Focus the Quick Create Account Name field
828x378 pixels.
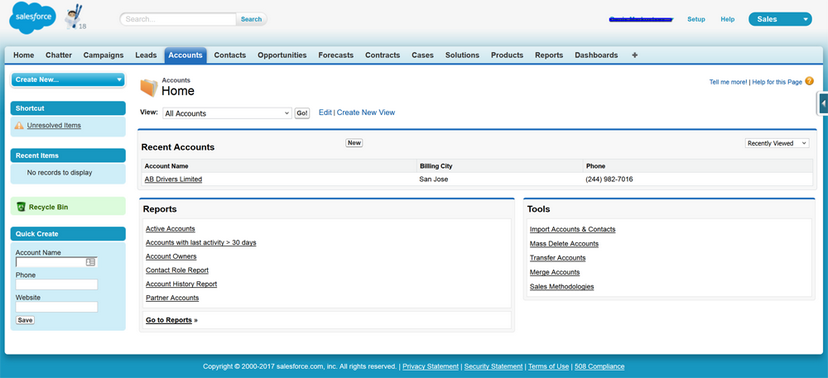pyautogui.click(x=57, y=262)
